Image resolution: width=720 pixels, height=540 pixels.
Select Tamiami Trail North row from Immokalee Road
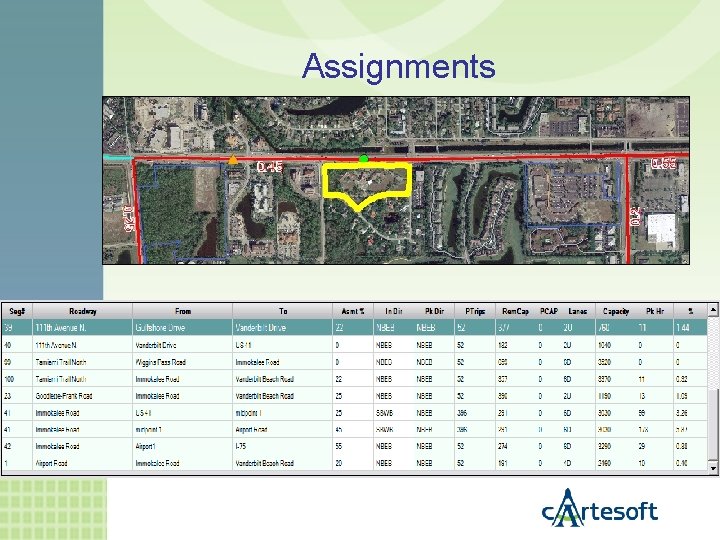354,379
